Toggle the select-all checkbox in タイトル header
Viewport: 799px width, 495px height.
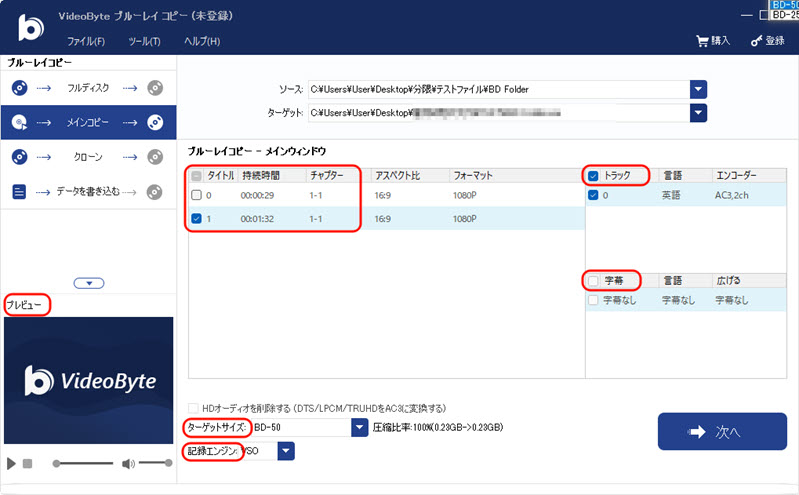196,176
